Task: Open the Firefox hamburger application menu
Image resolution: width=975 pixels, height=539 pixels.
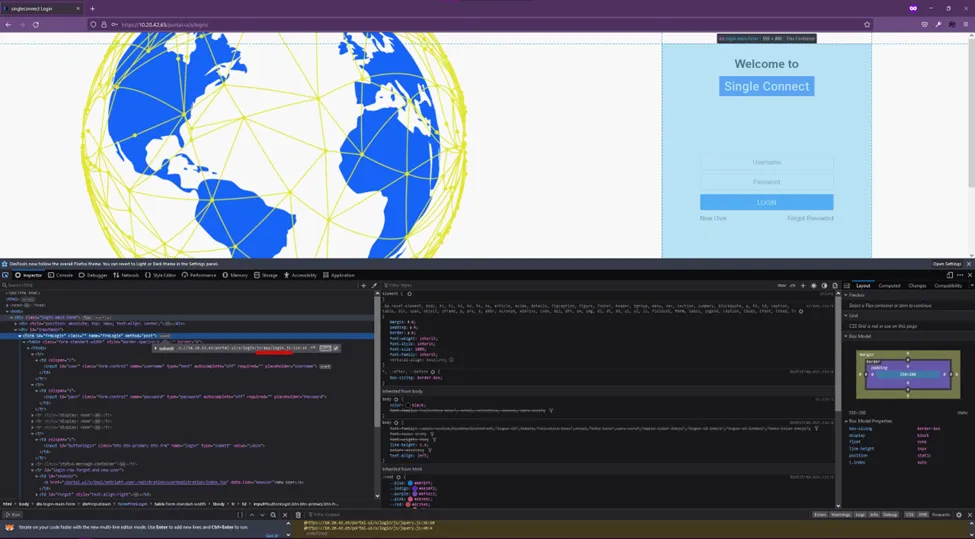Action: click(x=965, y=24)
